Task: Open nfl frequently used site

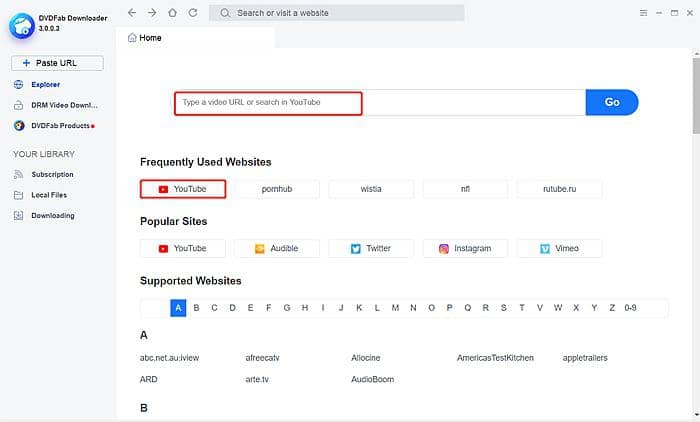Action: tap(465, 189)
